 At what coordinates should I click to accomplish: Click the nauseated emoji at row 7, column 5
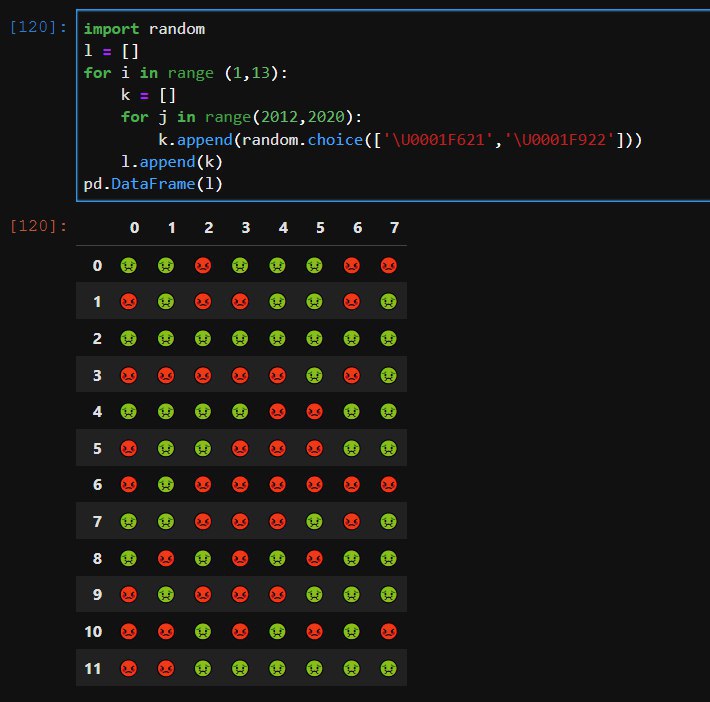point(314,521)
